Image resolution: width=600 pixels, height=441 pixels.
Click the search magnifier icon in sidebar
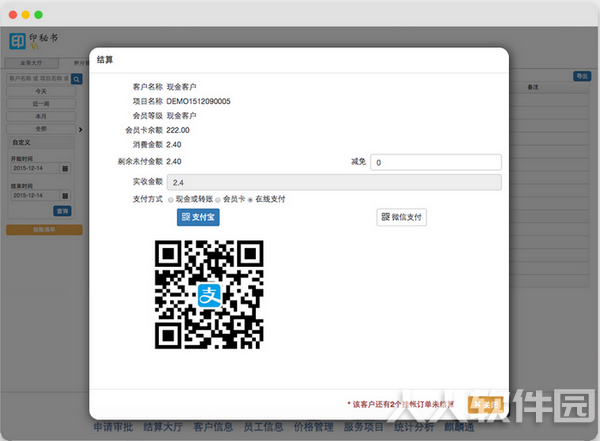pyautogui.click(x=77, y=79)
